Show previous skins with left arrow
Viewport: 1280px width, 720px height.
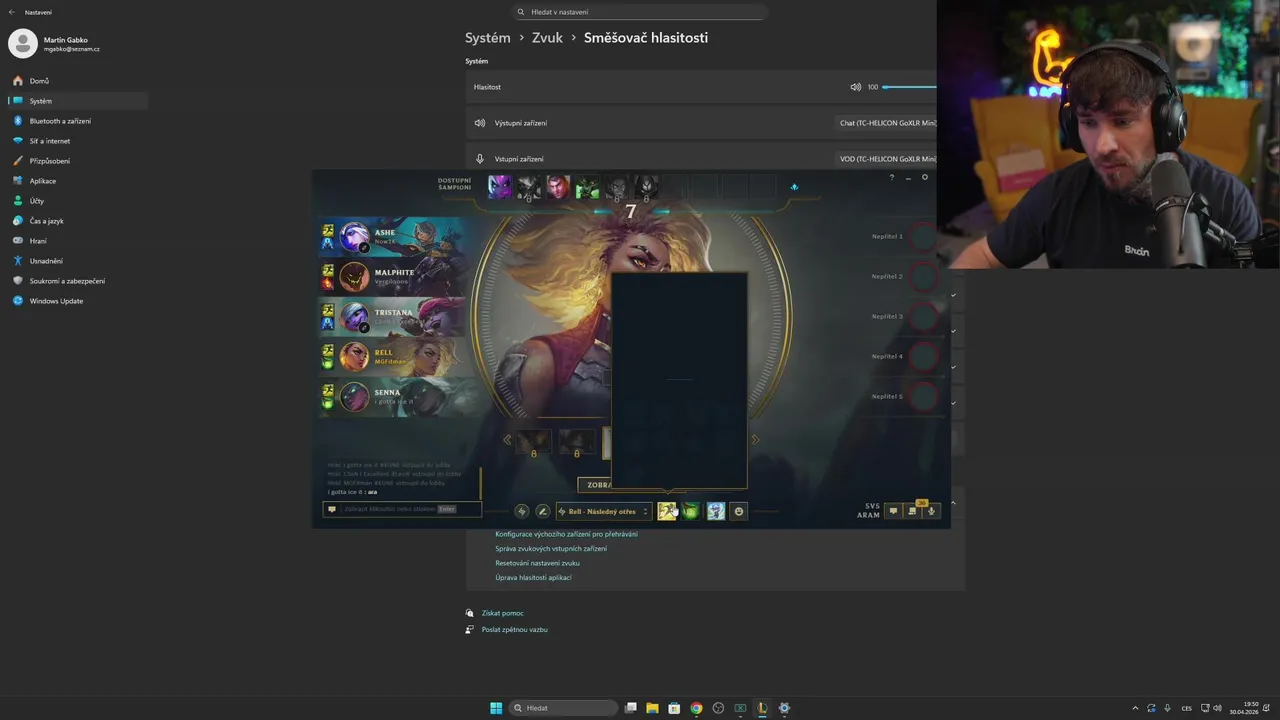[507, 440]
